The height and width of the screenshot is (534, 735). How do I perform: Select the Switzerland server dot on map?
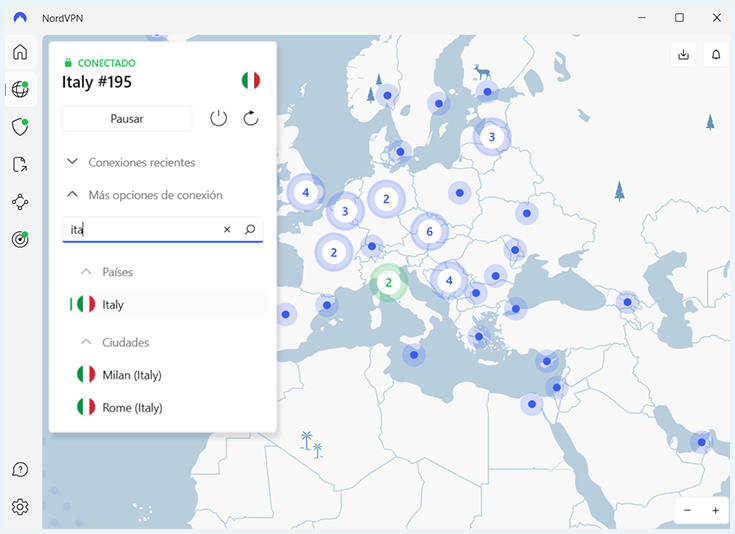pos(372,246)
